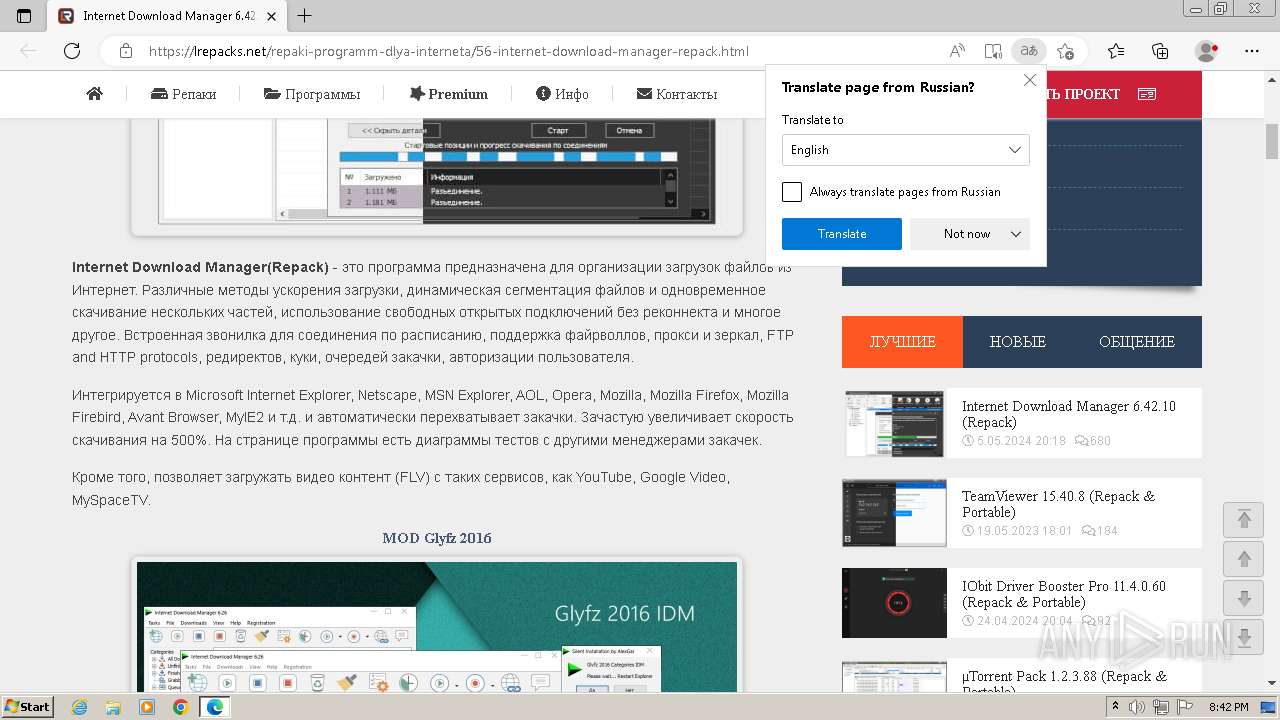Click the MOD Glyfz 2016 heading
Image resolution: width=1280 pixels, height=720 pixels.
(437, 538)
